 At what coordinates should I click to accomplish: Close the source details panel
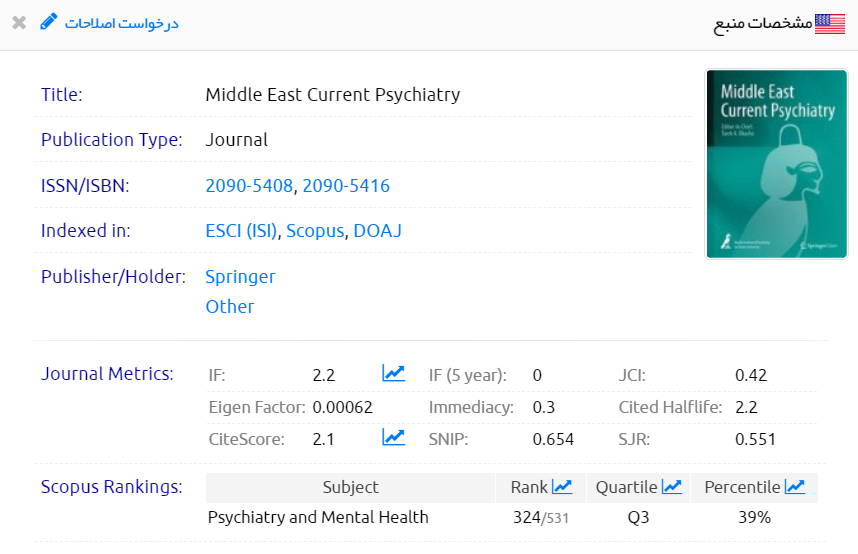(19, 22)
